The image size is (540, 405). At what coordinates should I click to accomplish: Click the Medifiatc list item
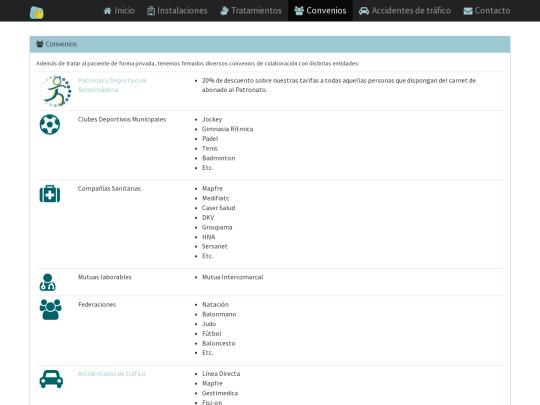215,198
